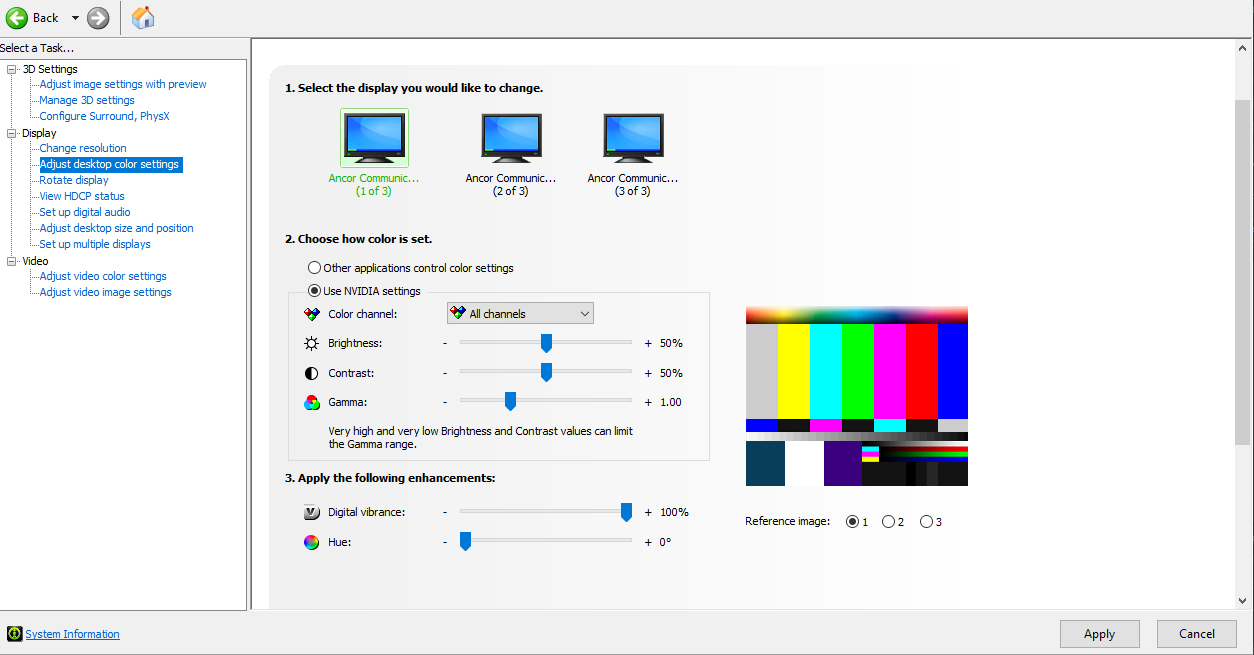Click the Hue slider handle
The width and height of the screenshot is (1254, 655).
tap(465, 542)
